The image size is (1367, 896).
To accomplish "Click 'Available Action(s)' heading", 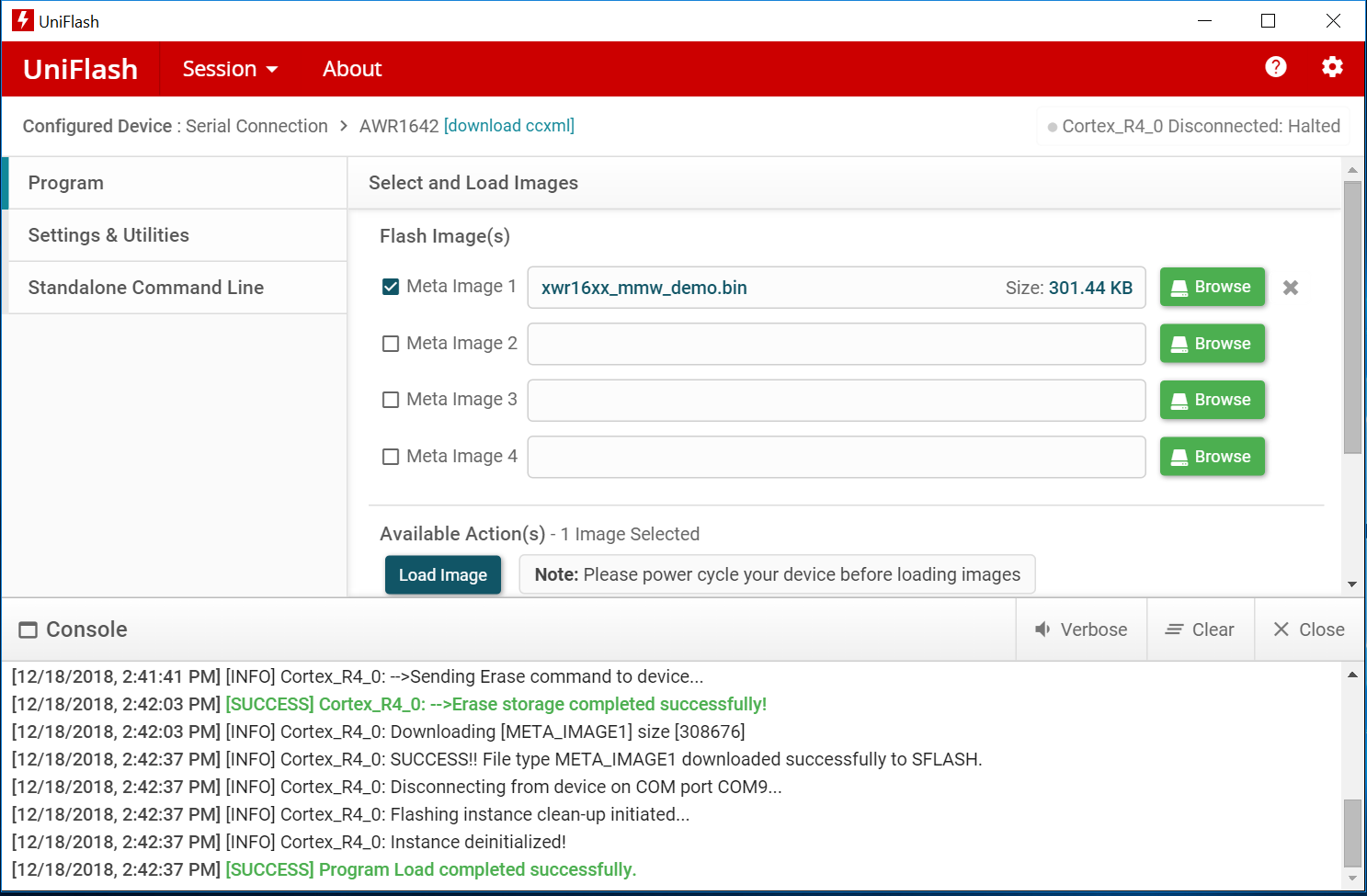I will 462,534.
